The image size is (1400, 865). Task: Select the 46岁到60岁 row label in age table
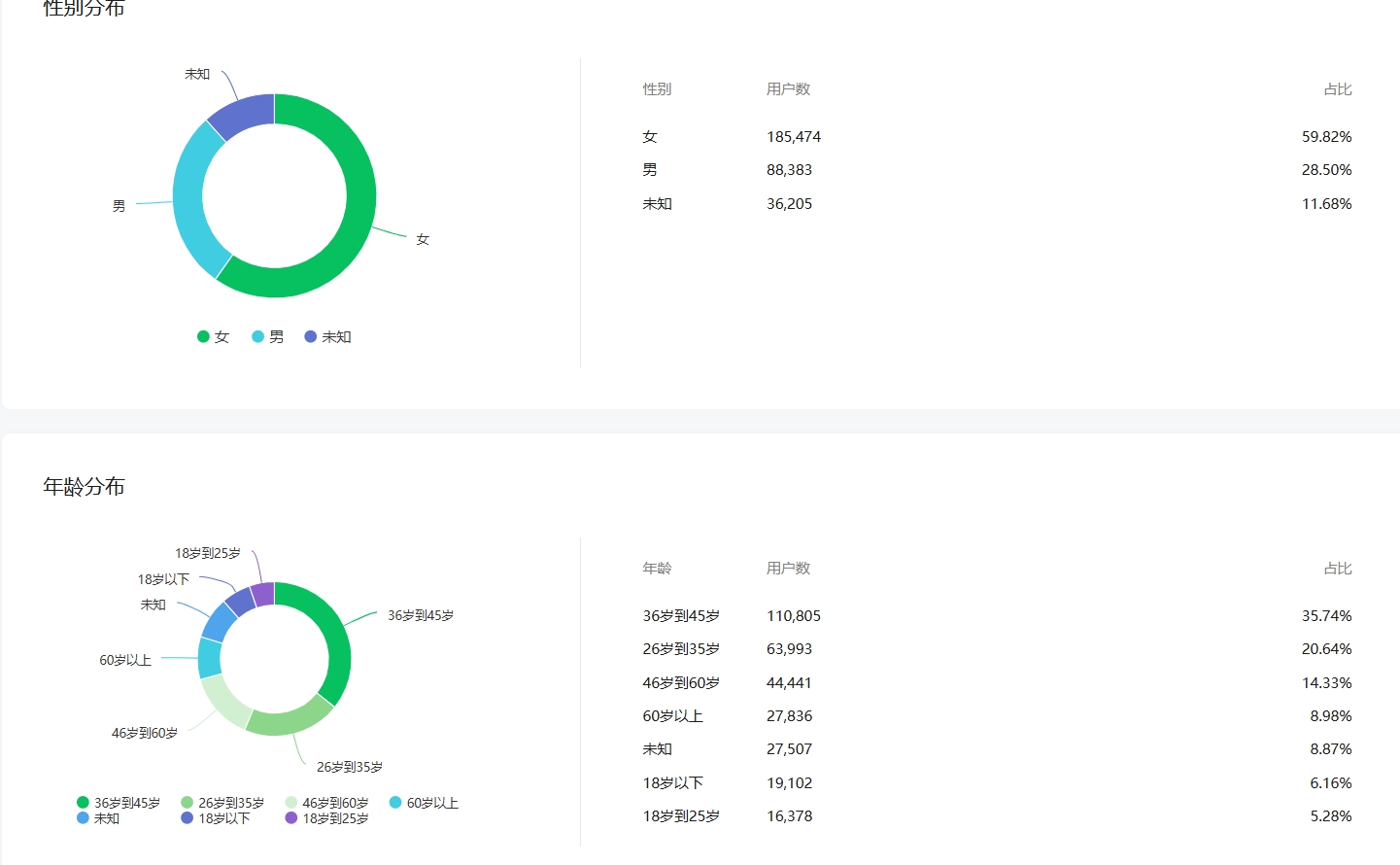(681, 683)
